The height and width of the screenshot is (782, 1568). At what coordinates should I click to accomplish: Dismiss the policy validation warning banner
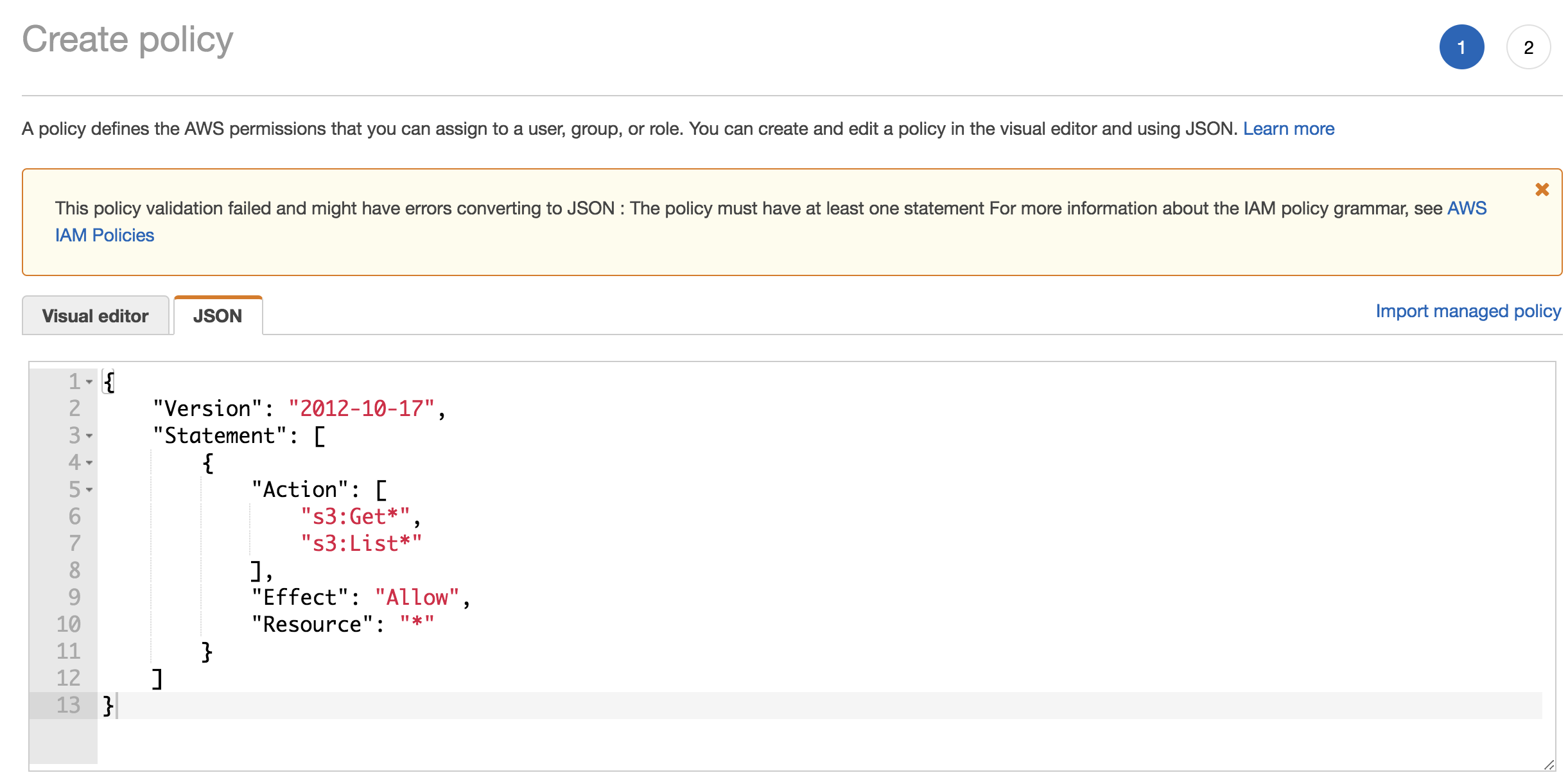click(x=1542, y=190)
